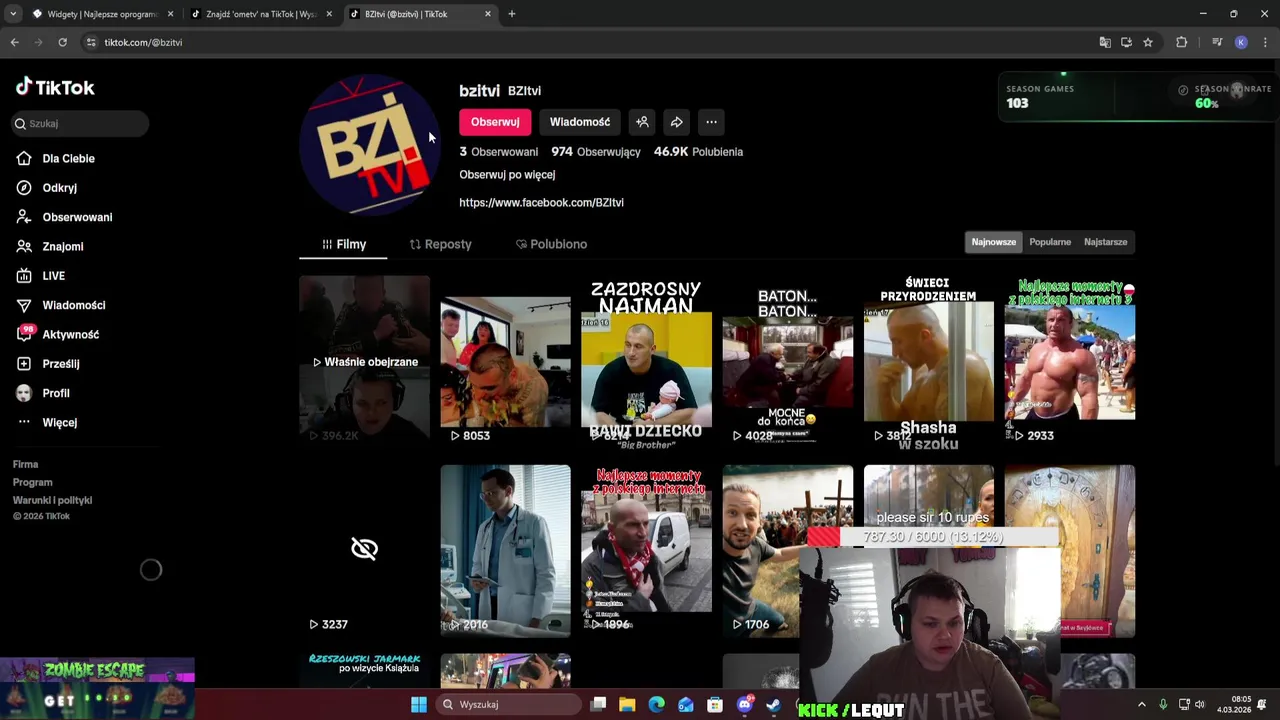Screen dimensions: 1280x720
Task: Open a new browser tab with plus
Action: [511, 14]
